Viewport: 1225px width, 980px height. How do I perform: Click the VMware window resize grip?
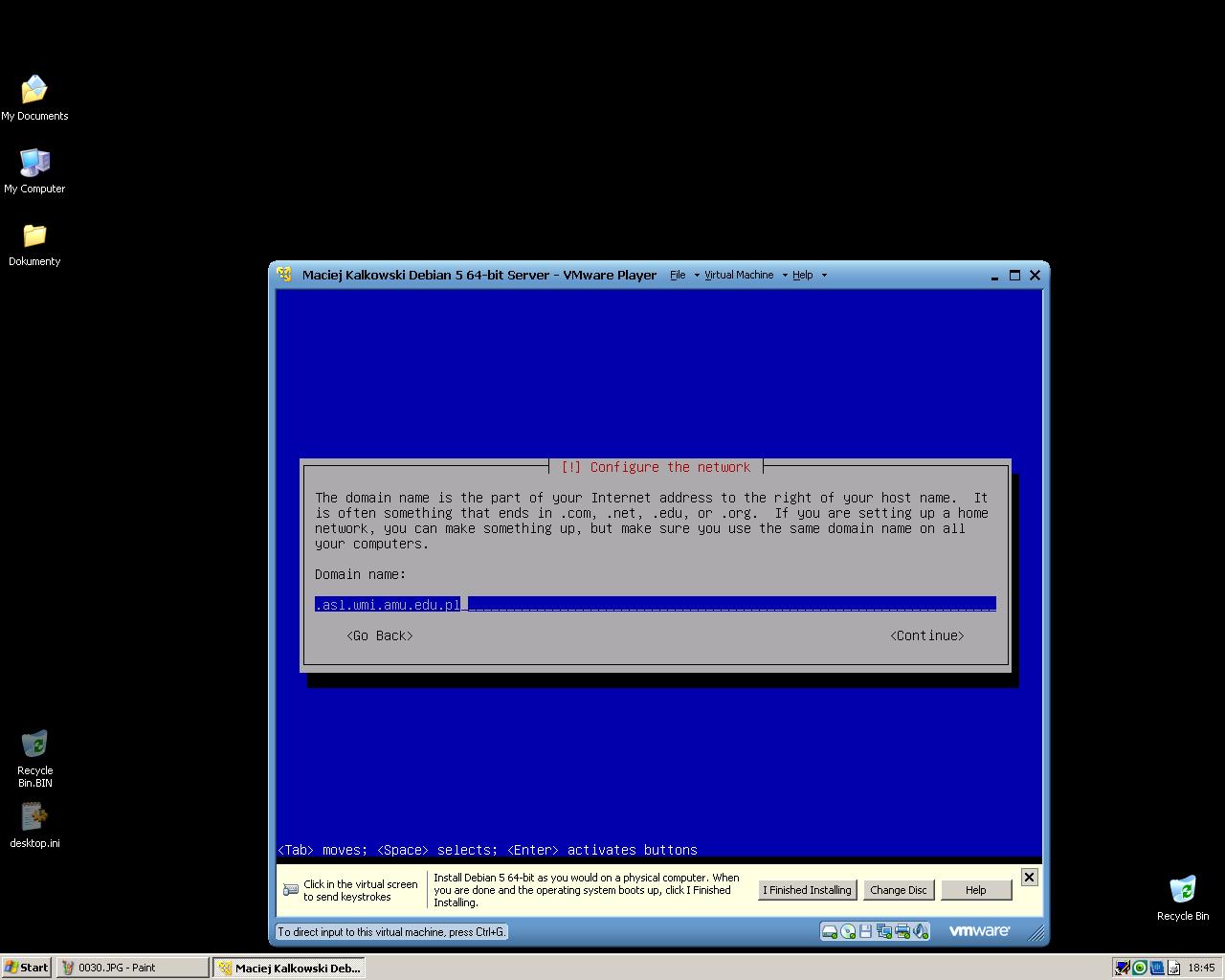[x=1037, y=931]
